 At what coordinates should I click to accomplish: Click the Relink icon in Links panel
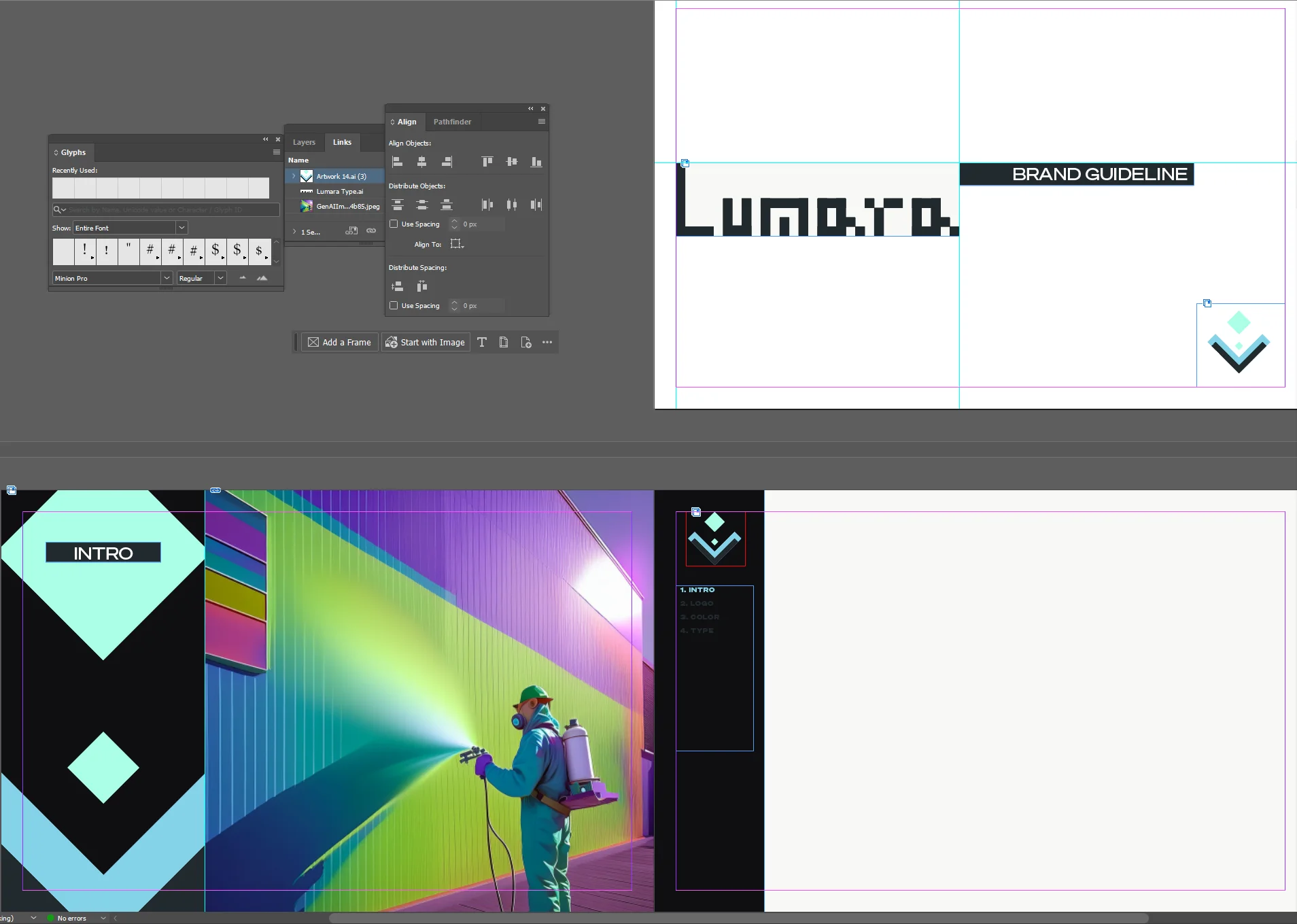click(x=351, y=231)
